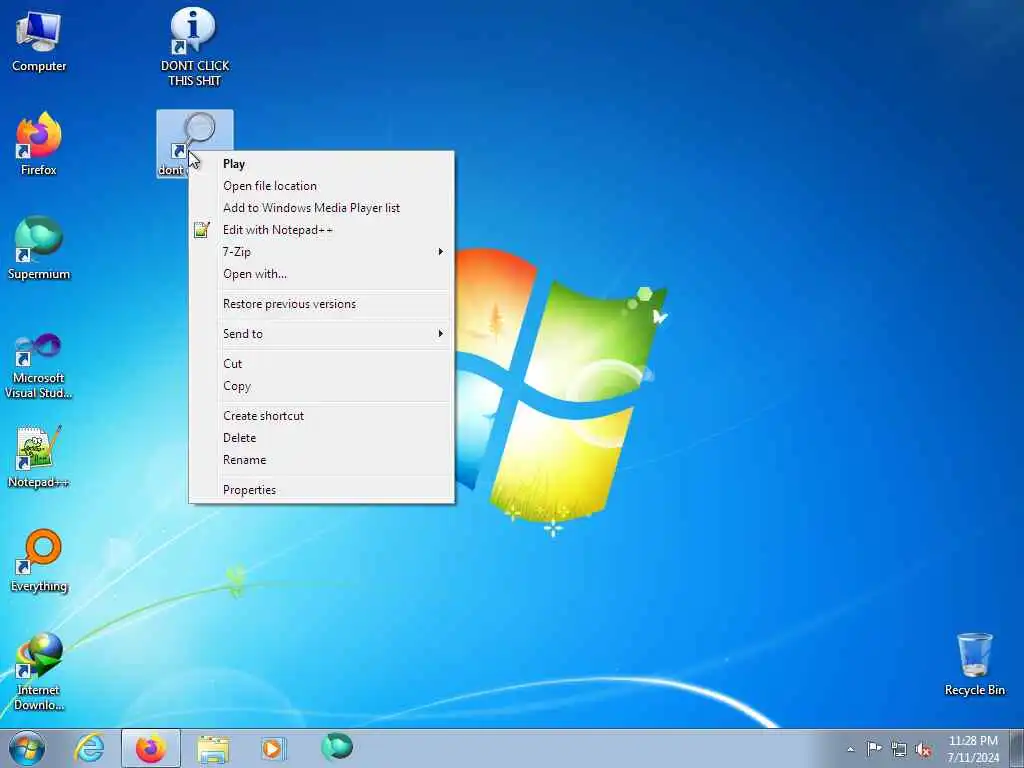This screenshot has height=768, width=1024.
Task: Select the DONT CLICK THIS SHIT shortcut
Action: pos(195,47)
